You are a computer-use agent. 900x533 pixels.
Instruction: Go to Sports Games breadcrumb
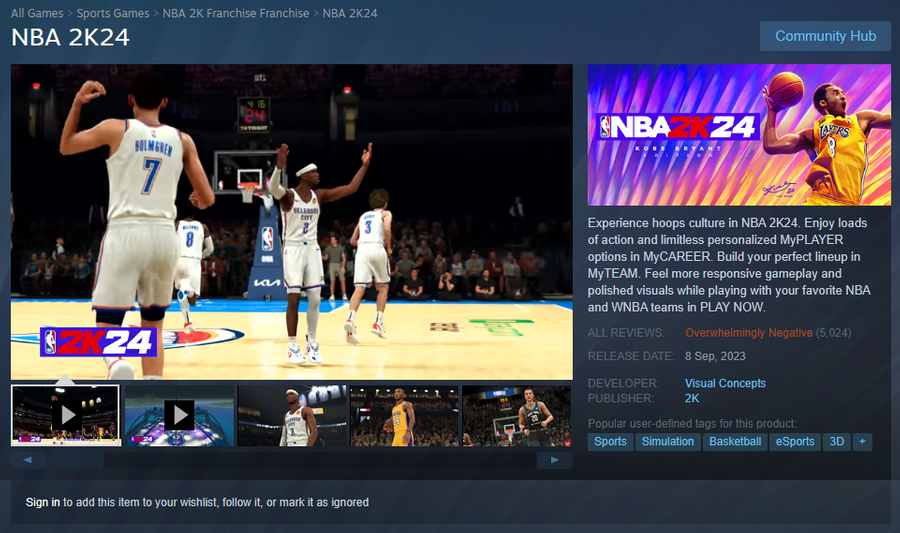click(x=113, y=13)
